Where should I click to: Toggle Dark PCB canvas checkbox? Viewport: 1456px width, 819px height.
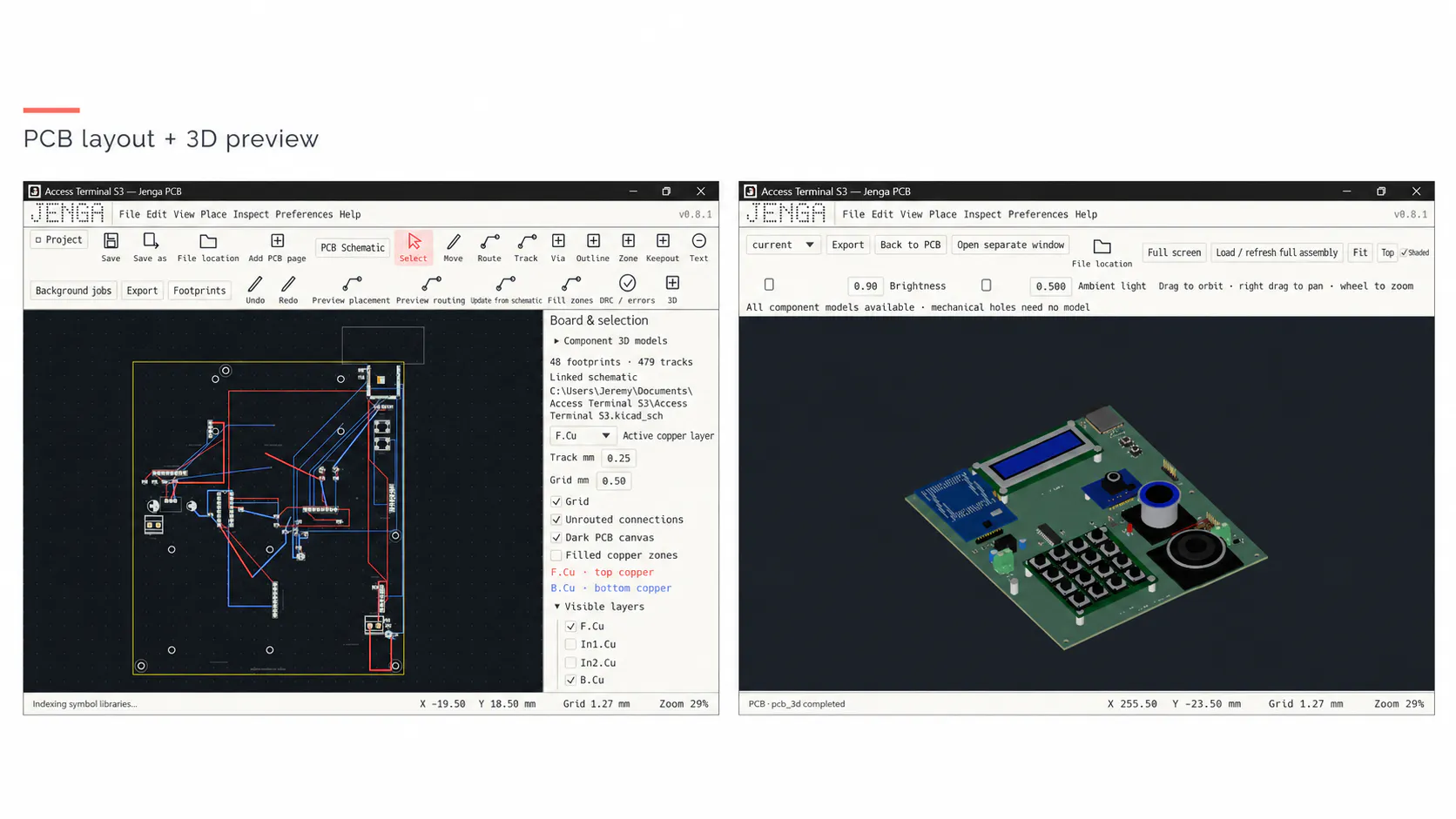pos(556,537)
